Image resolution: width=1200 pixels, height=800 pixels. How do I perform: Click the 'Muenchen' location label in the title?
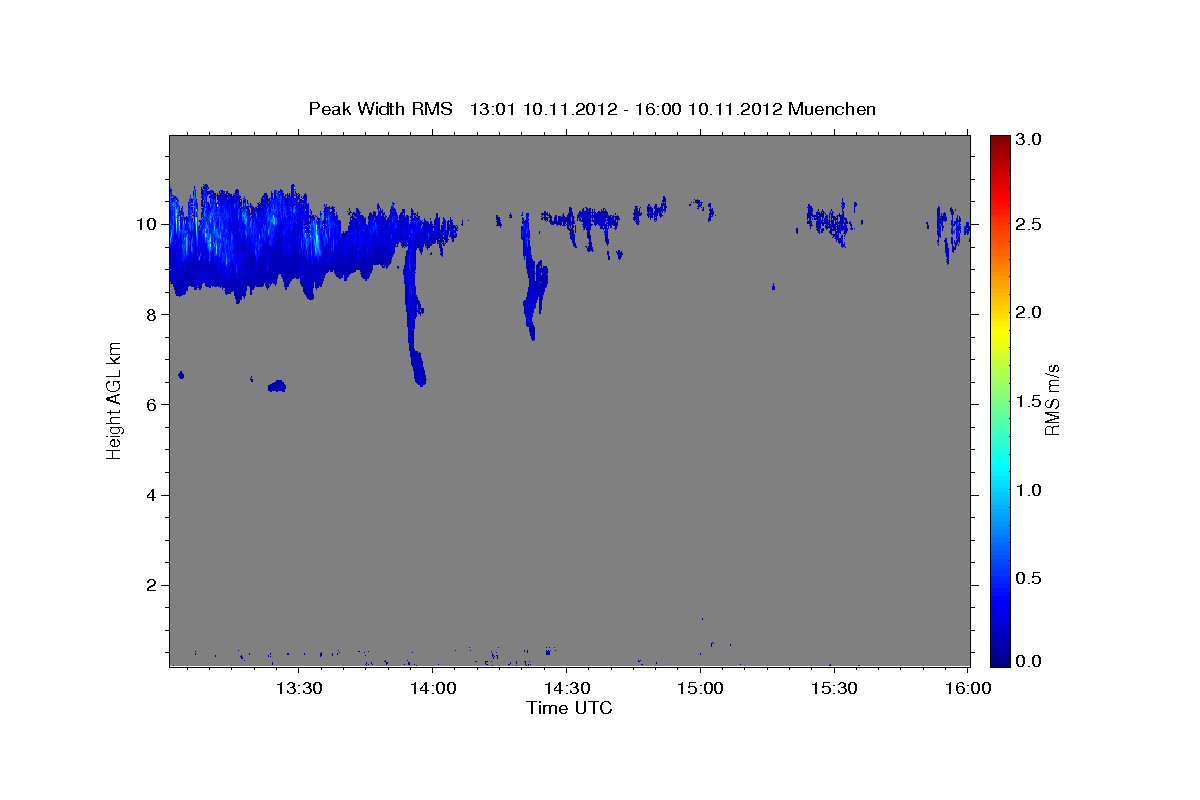[832, 109]
